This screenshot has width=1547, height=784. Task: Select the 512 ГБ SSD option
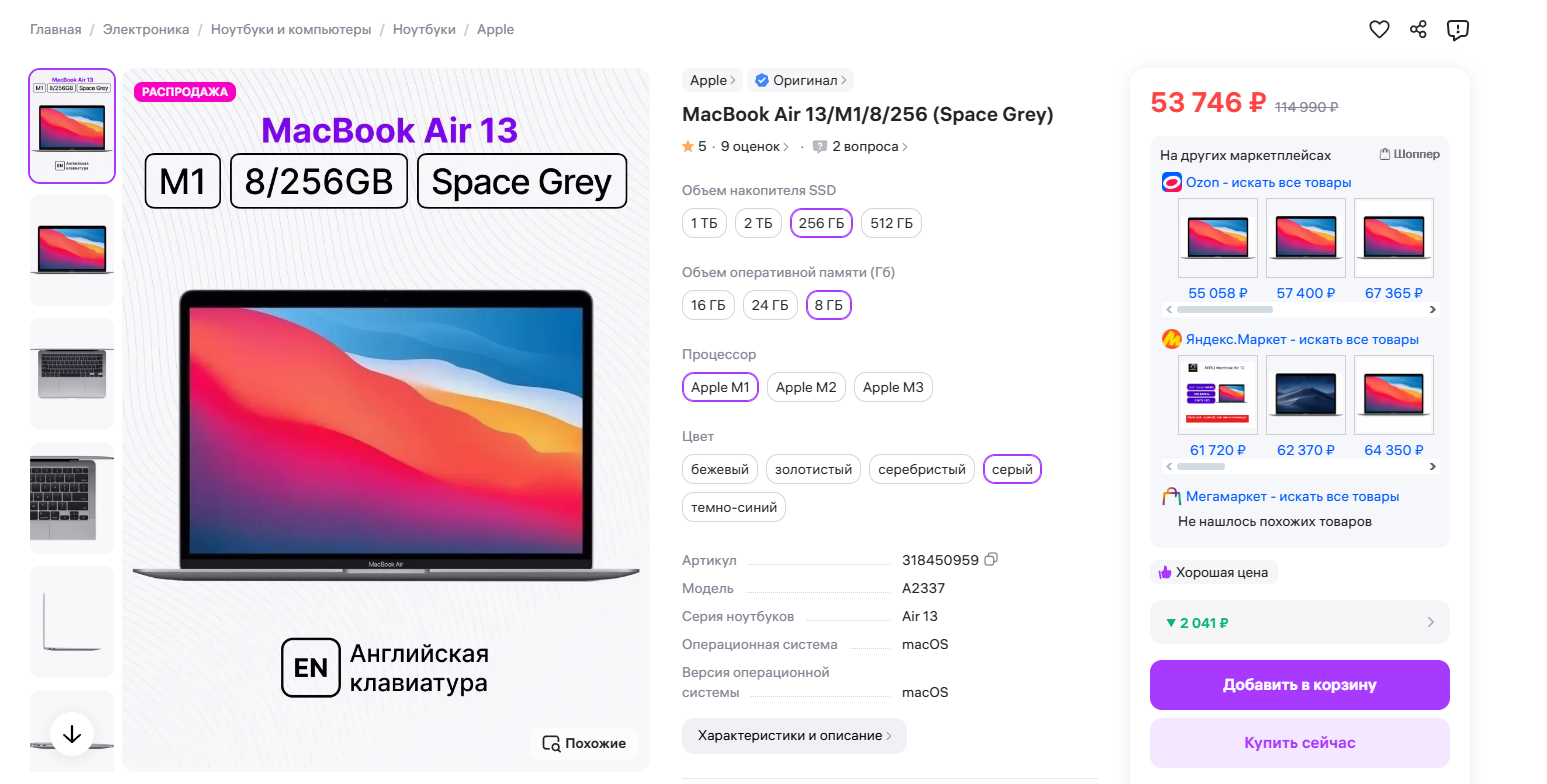click(891, 223)
